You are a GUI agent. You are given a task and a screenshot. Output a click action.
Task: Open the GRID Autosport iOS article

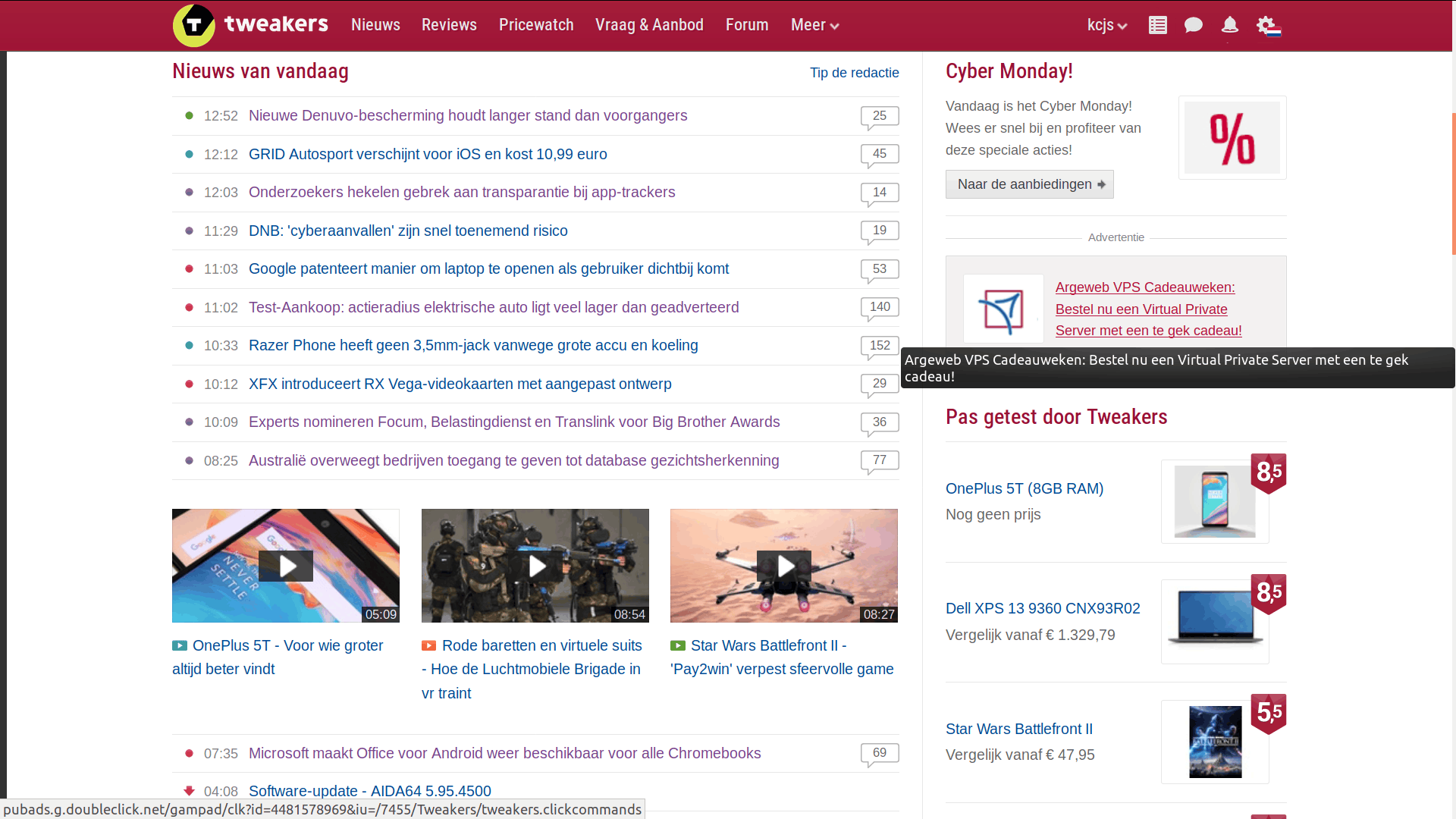coord(428,155)
